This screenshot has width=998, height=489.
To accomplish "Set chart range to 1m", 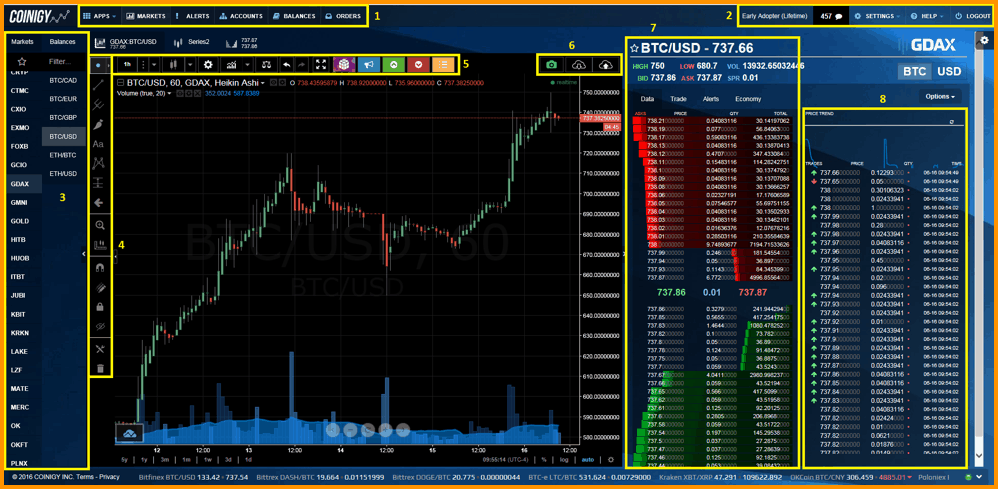I will pyautogui.click(x=186, y=459).
